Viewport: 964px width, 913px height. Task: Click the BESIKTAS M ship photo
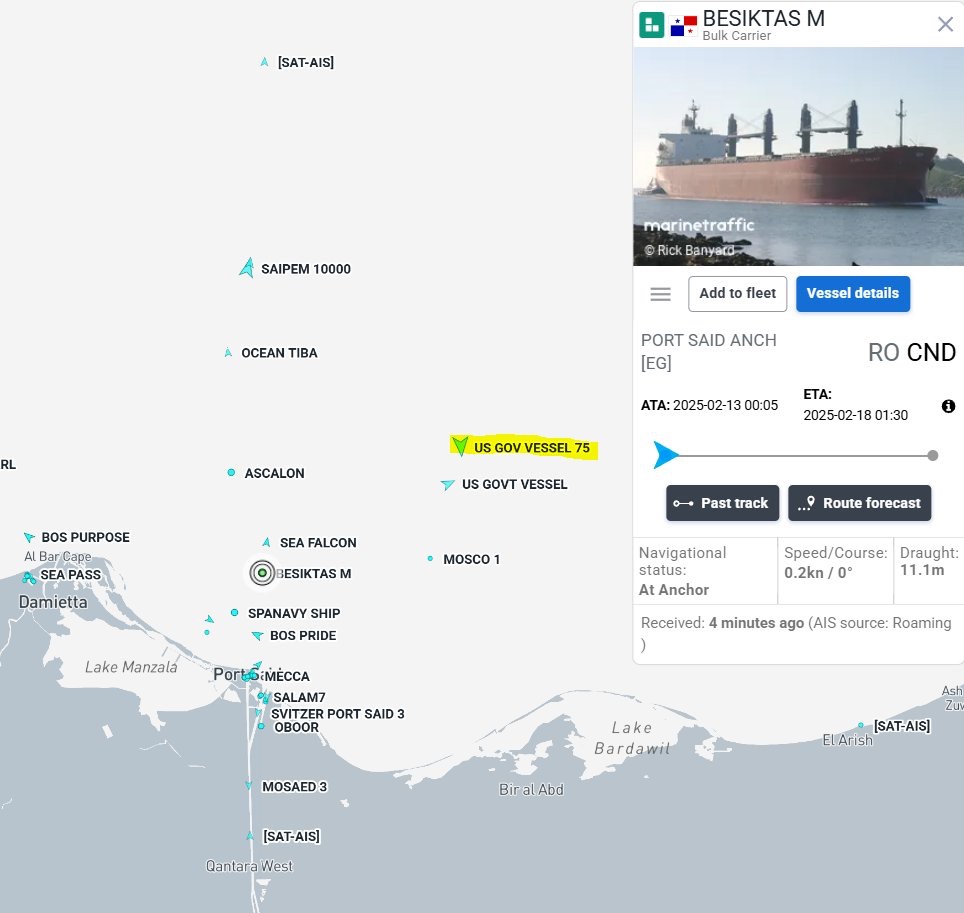tap(798, 155)
